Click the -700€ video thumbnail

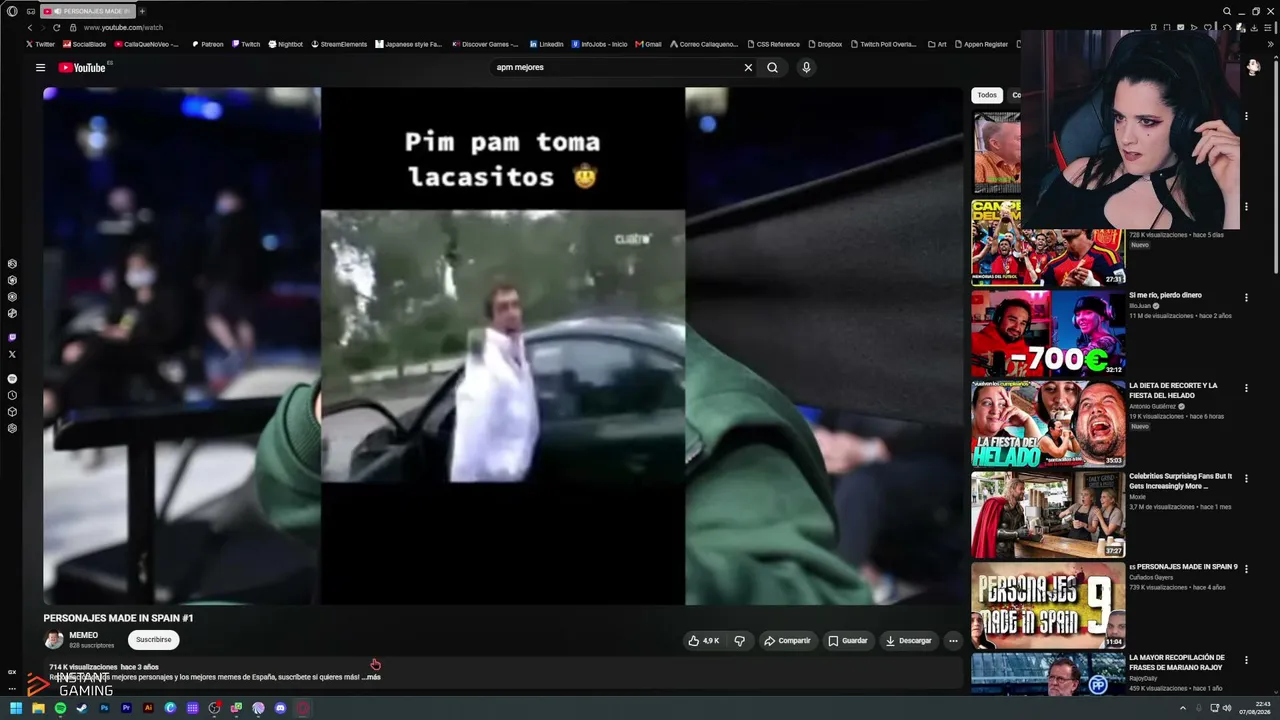coord(1048,334)
